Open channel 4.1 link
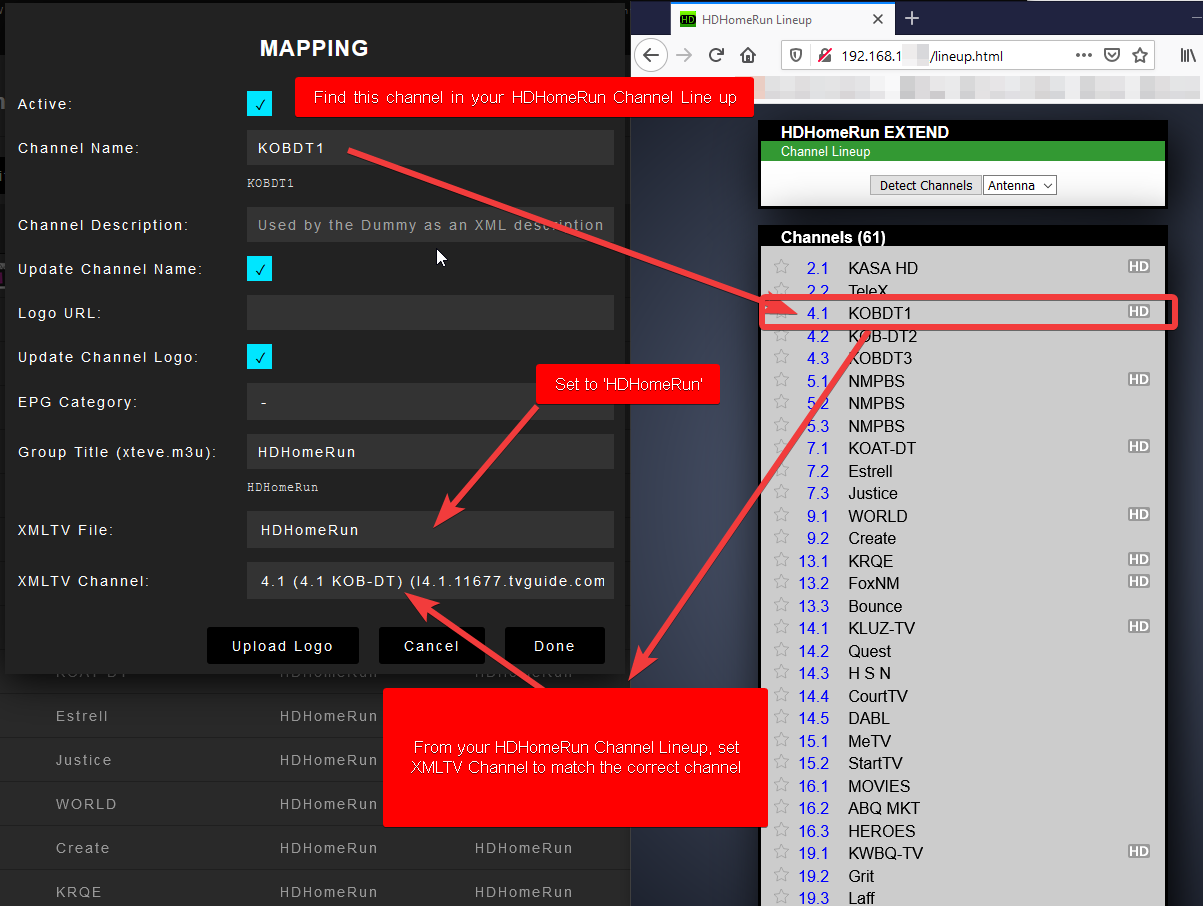 [x=818, y=313]
